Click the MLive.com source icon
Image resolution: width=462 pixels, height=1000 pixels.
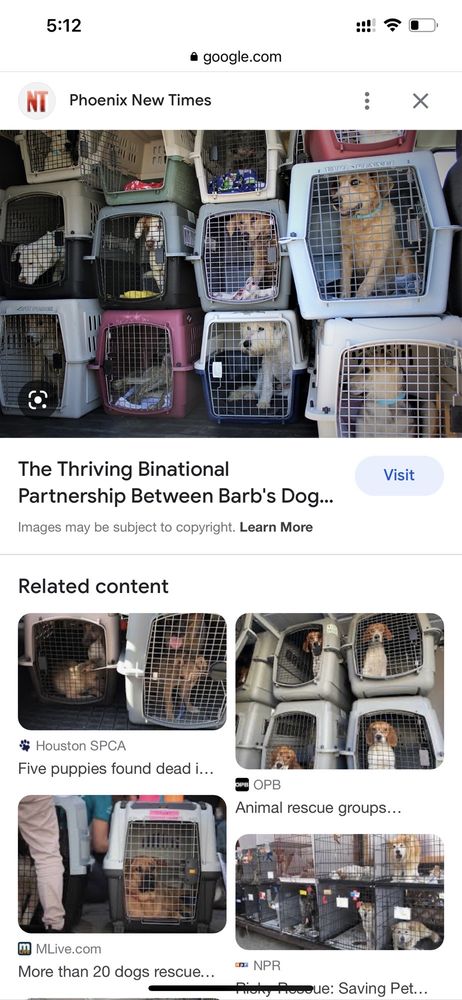pyautogui.click(x=24, y=948)
